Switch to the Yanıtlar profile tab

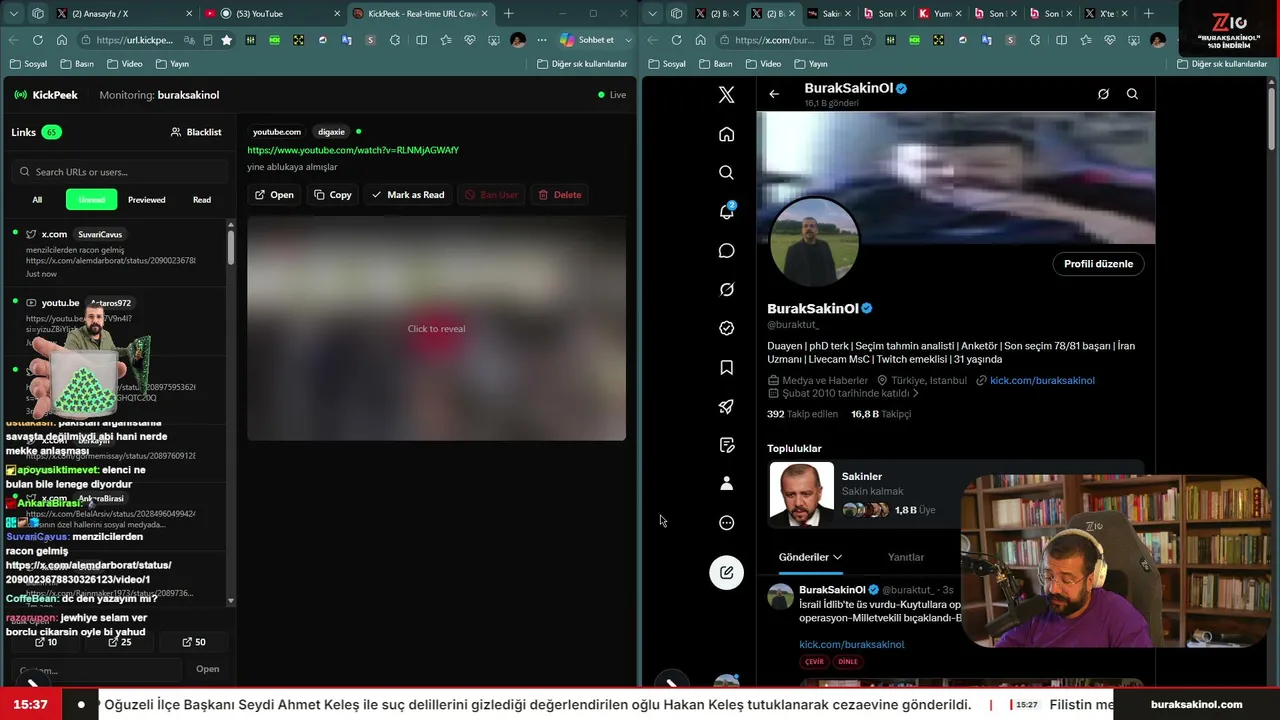(x=906, y=557)
